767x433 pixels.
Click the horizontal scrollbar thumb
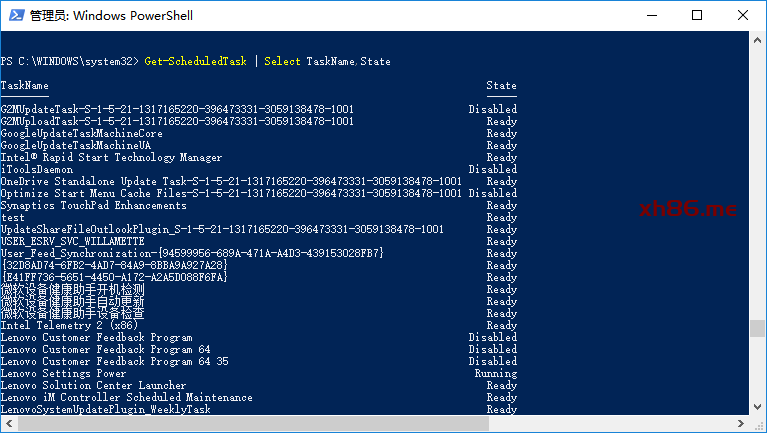pyautogui.click(x=253, y=423)
